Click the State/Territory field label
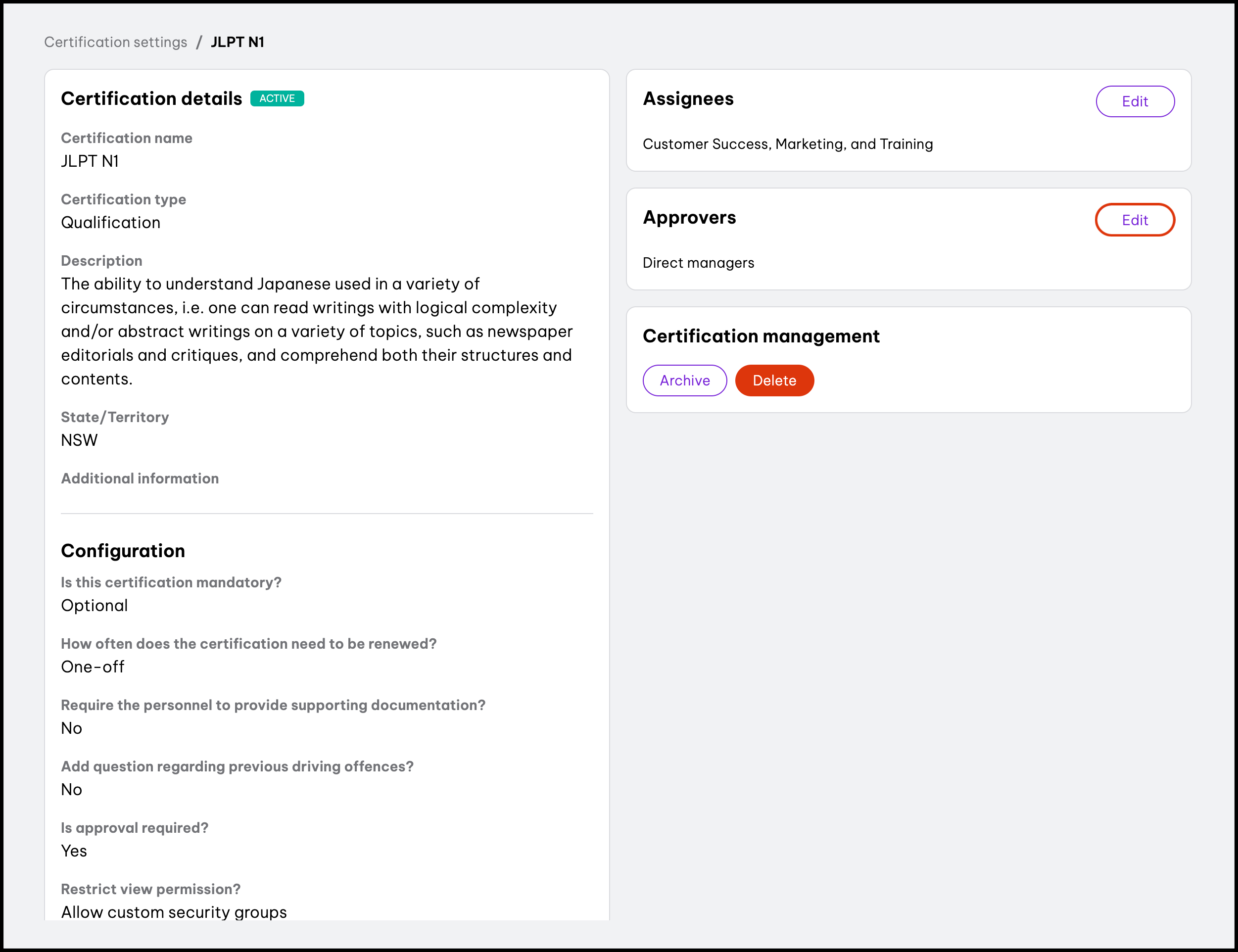The image size is (1238, 952). coord(115,417)
